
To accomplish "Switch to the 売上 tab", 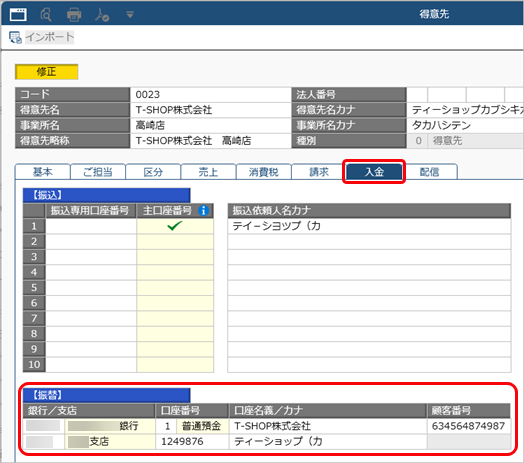I will [209, 172].
